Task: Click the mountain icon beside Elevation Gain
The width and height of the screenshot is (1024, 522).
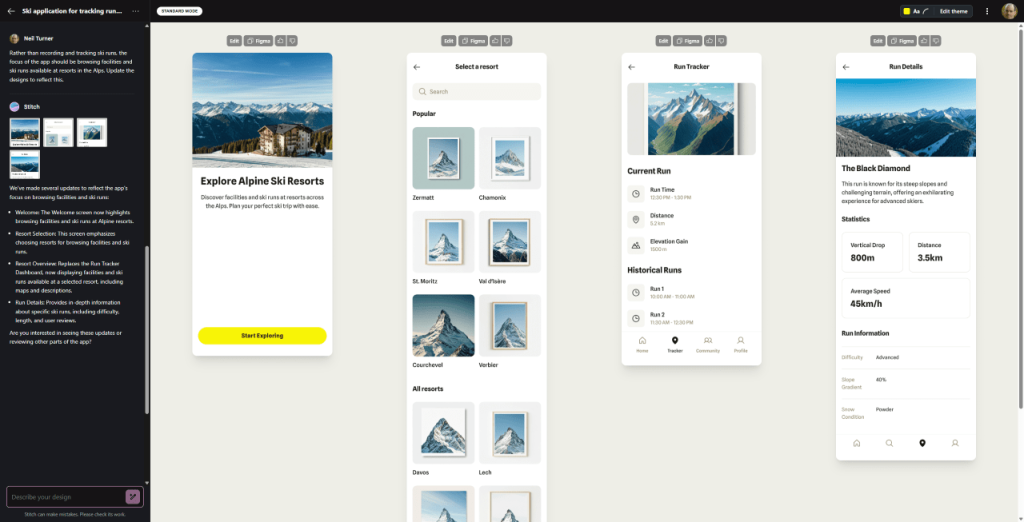Action: click(636, 246)
